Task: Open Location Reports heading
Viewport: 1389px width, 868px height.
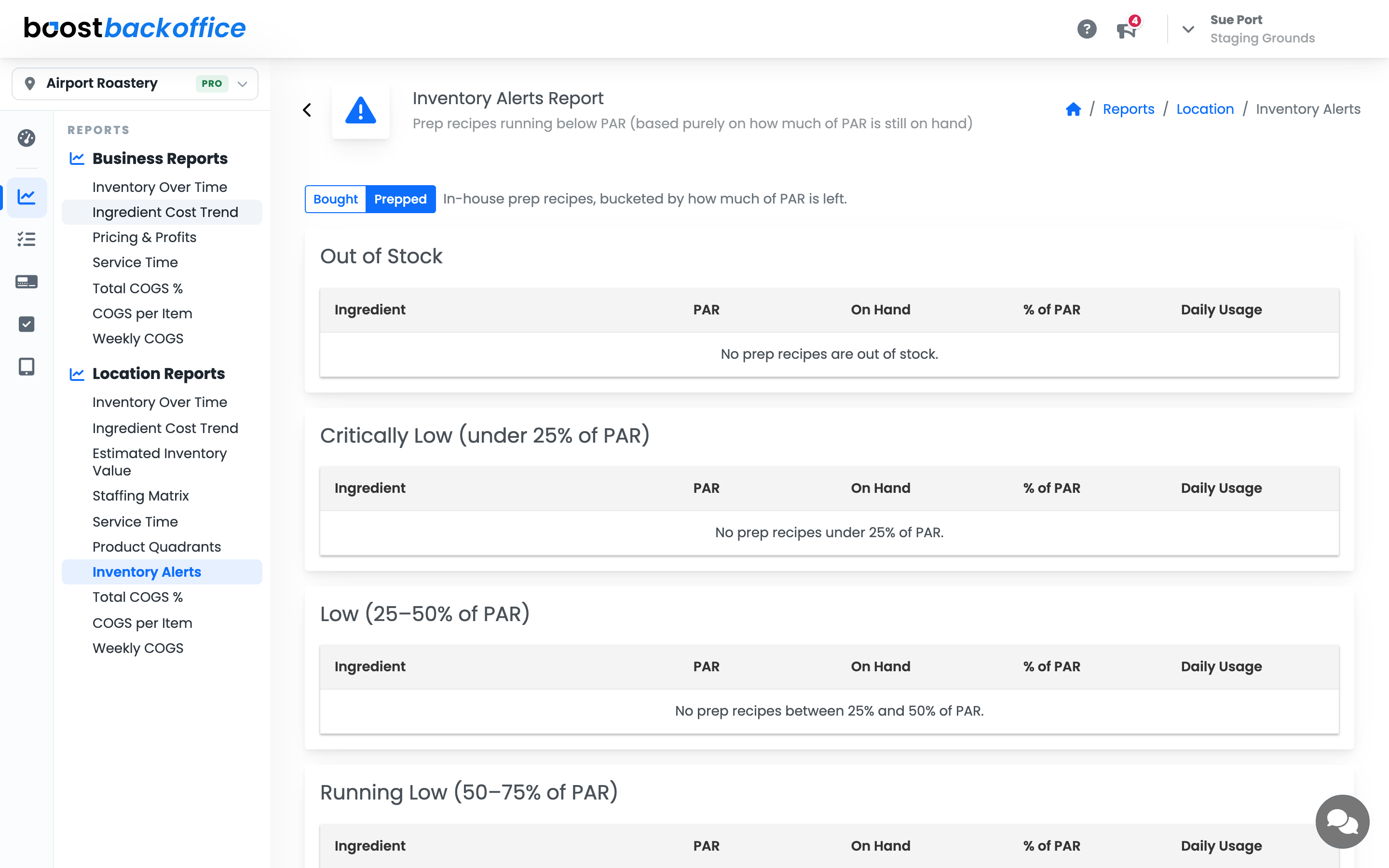Action: (x=158, y=374)
